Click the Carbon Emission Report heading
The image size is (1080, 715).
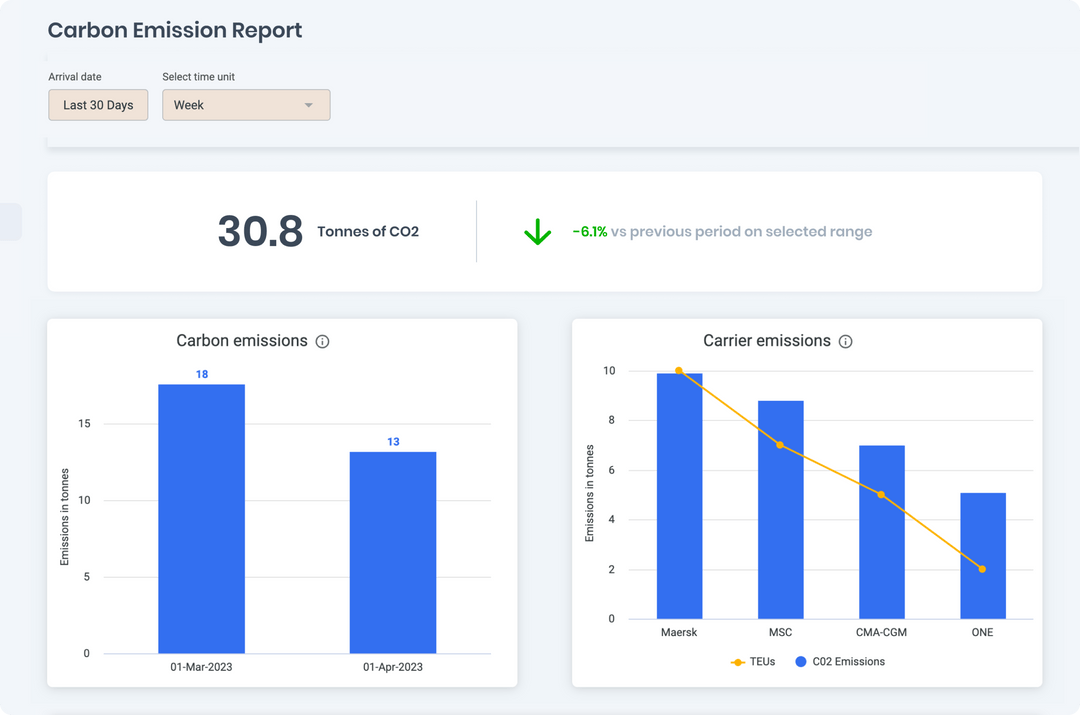[x=175, y=30]
